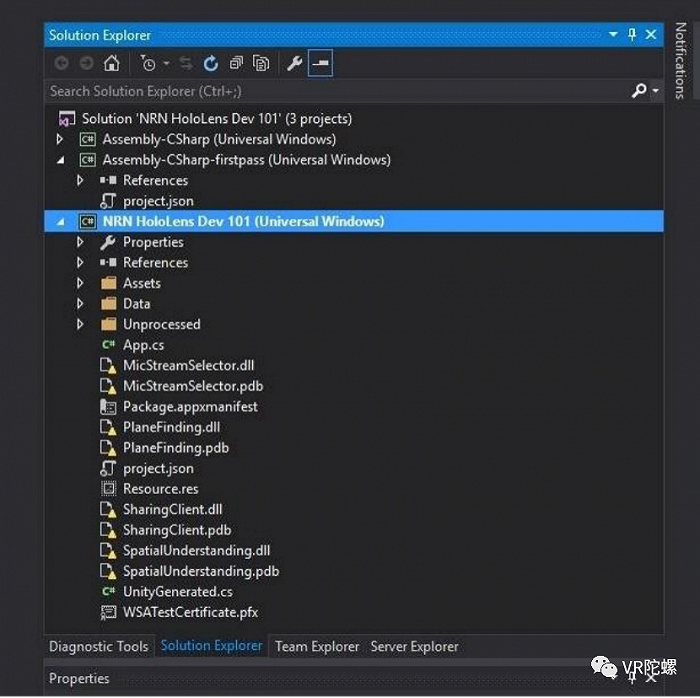Image resolution: width=700 pixels, height=698 pixels.
Task: Select PlaneFinding.dll file
Action: click(x=171, y=428)
